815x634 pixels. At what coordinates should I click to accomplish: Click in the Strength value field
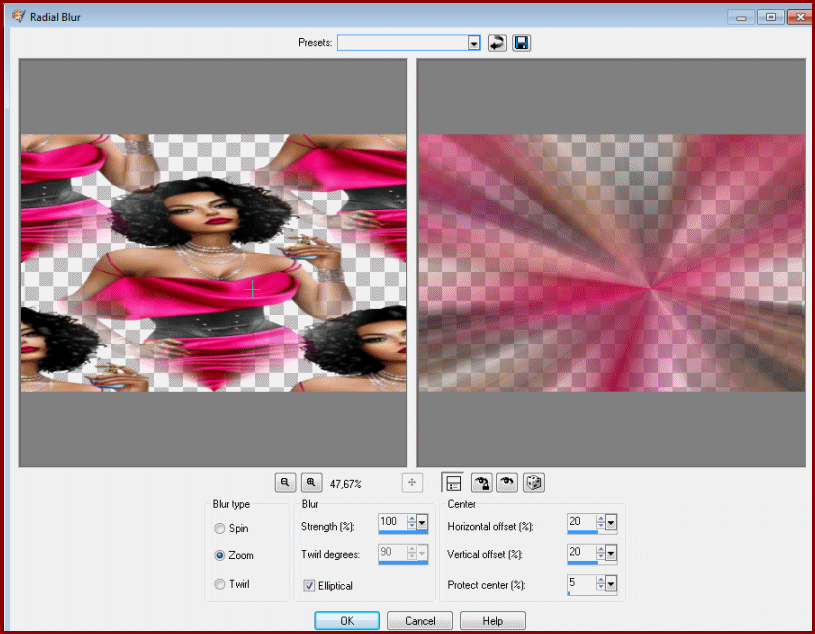393,522
